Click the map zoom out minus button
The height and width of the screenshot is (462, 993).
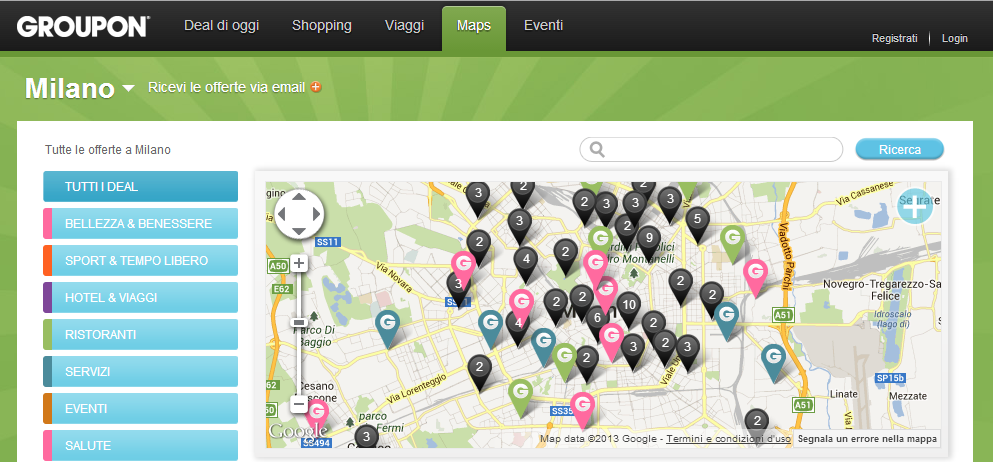click(x=299, y=404)
